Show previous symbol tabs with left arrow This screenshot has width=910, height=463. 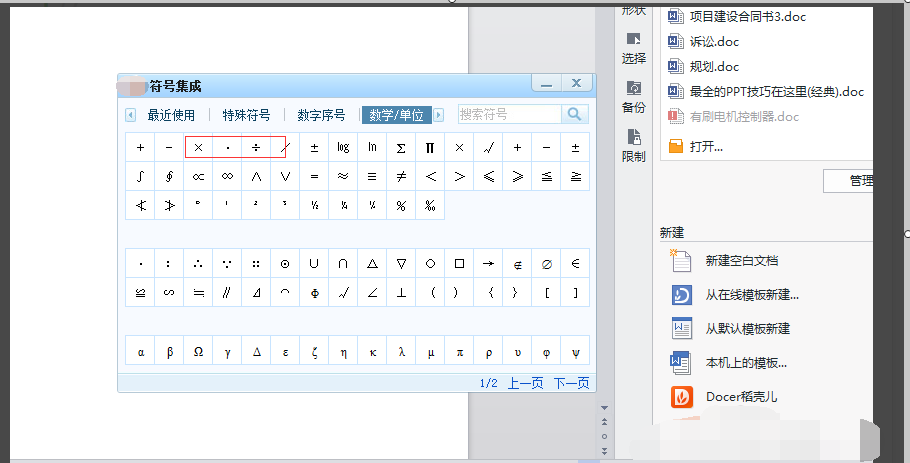point(131,115)
